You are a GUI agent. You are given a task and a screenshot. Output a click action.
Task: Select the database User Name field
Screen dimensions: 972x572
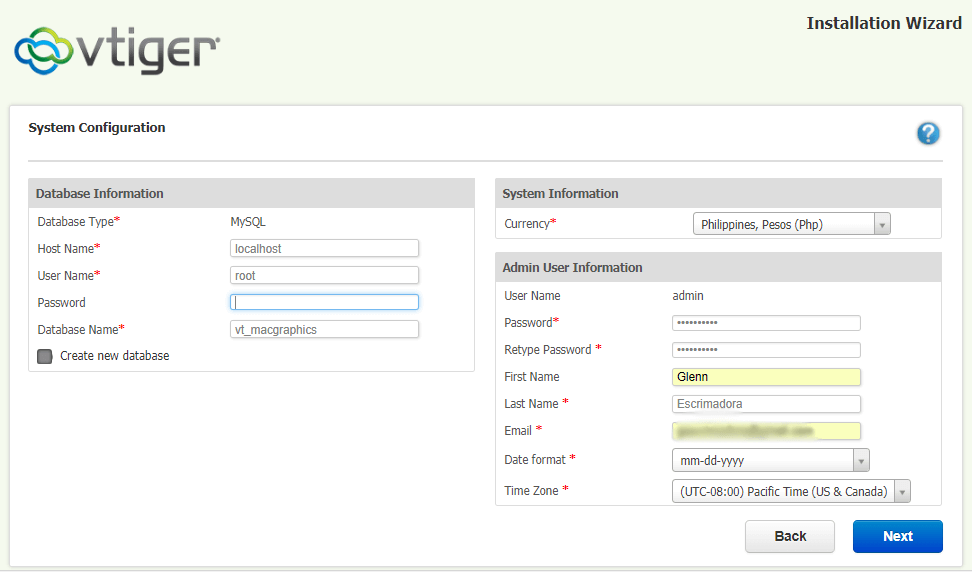coord(324,275)
